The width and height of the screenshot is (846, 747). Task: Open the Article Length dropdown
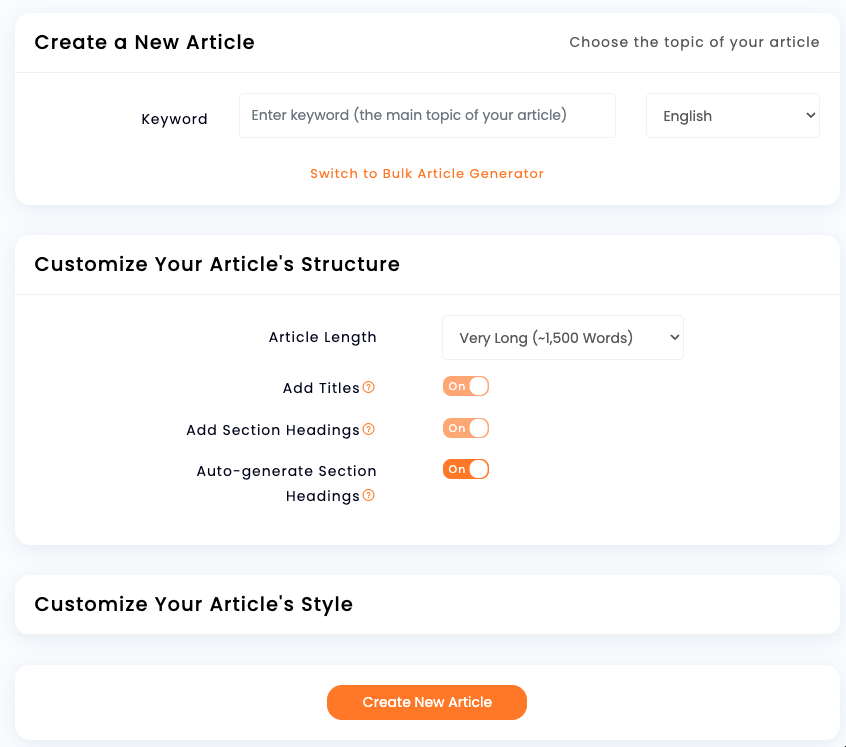point(563,338)
